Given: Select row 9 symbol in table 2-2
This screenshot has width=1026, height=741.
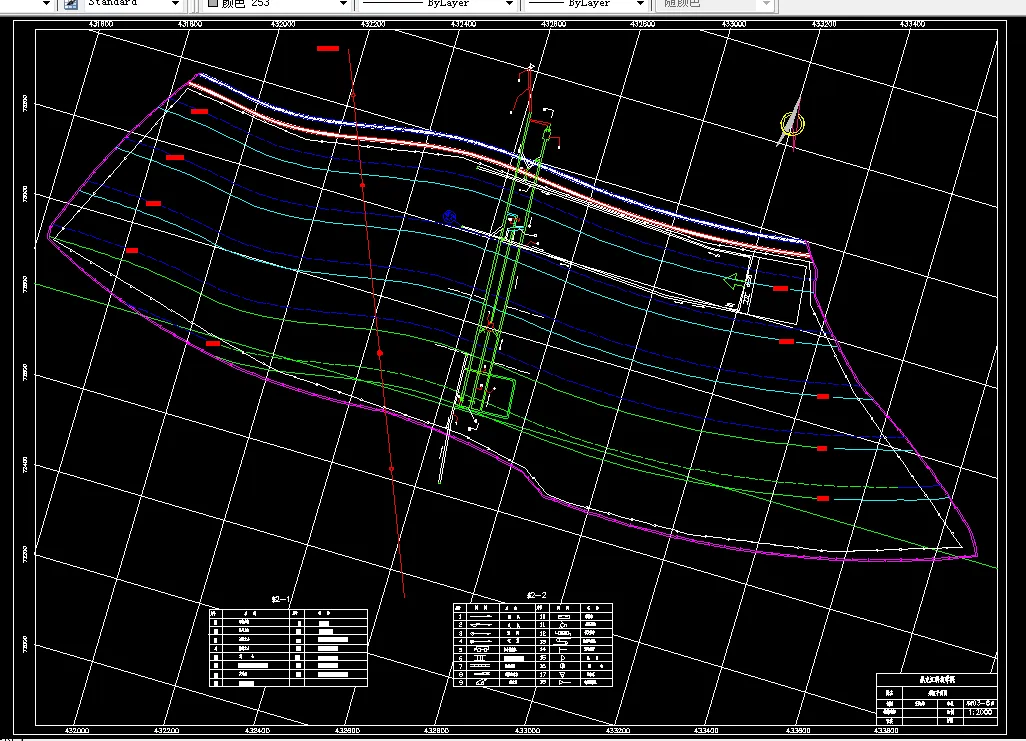Looking at the screenshot, I should 482,682.
